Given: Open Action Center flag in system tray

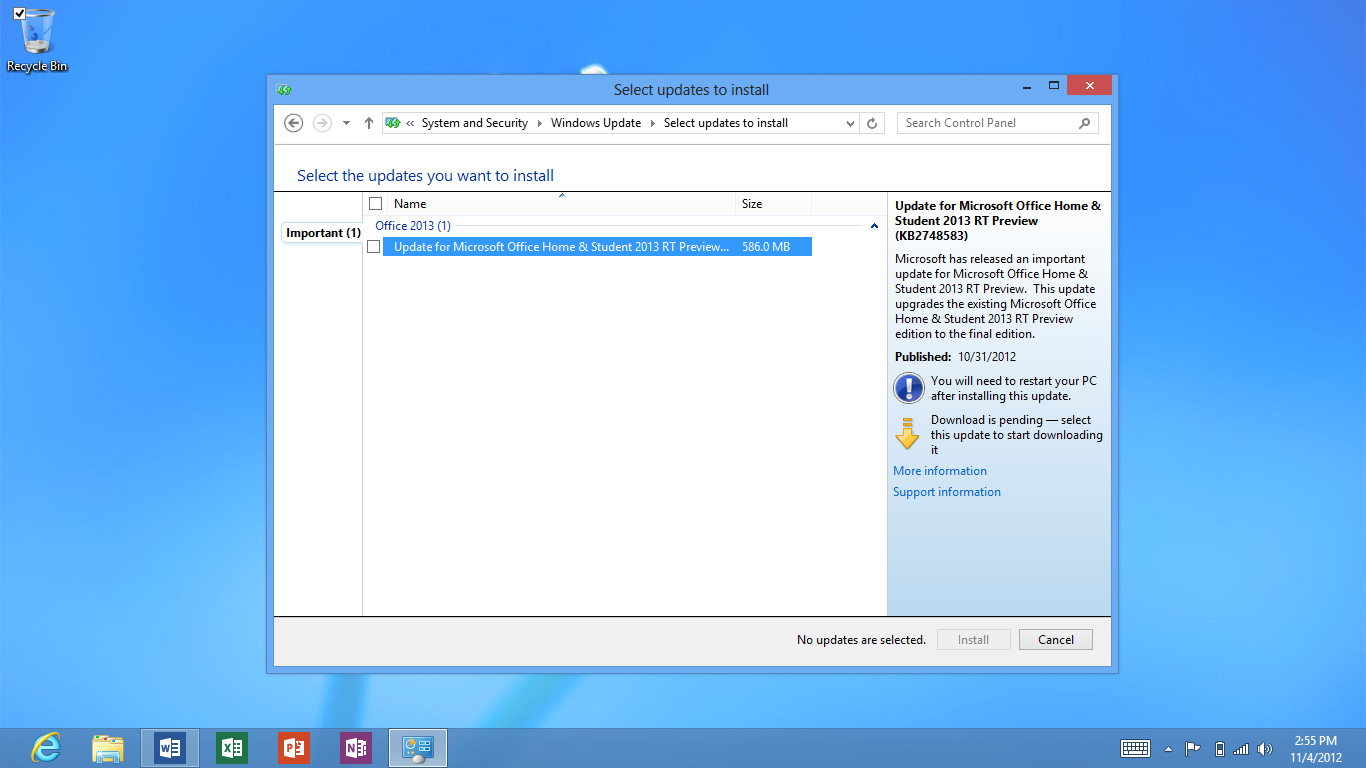Looking at the screenshot, I should 1193,749.
